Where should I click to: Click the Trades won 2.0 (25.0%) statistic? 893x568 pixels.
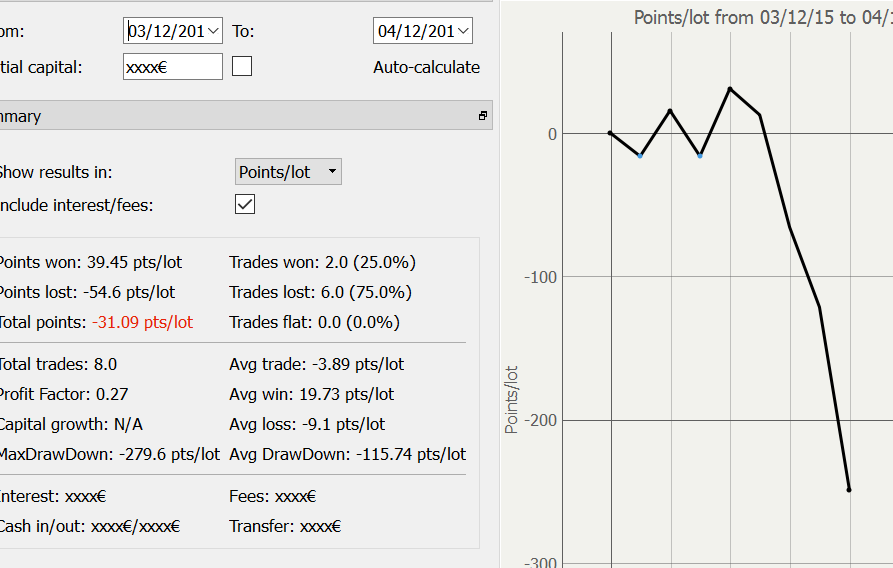tap(322, 262)
